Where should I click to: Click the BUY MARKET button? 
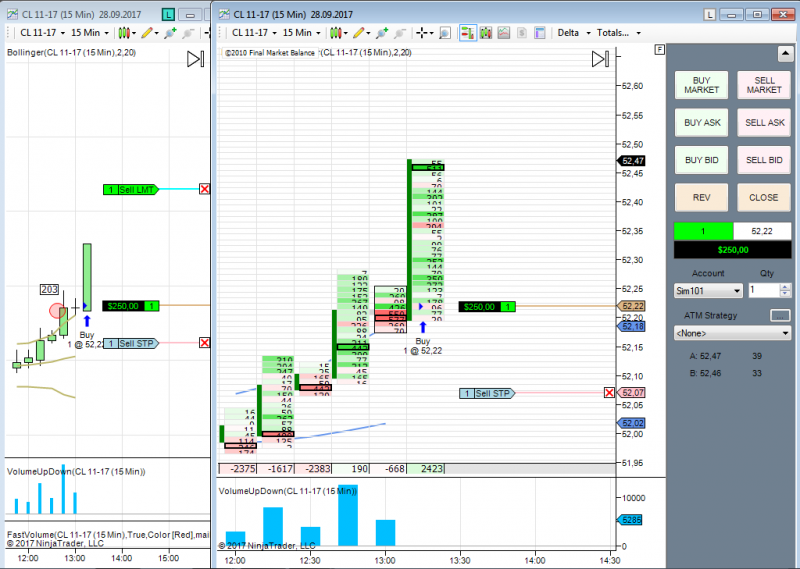[x=702, y=85]
